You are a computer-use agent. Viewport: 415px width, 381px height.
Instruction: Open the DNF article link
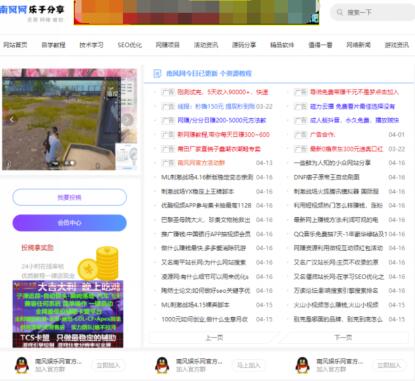click(327, 177)
